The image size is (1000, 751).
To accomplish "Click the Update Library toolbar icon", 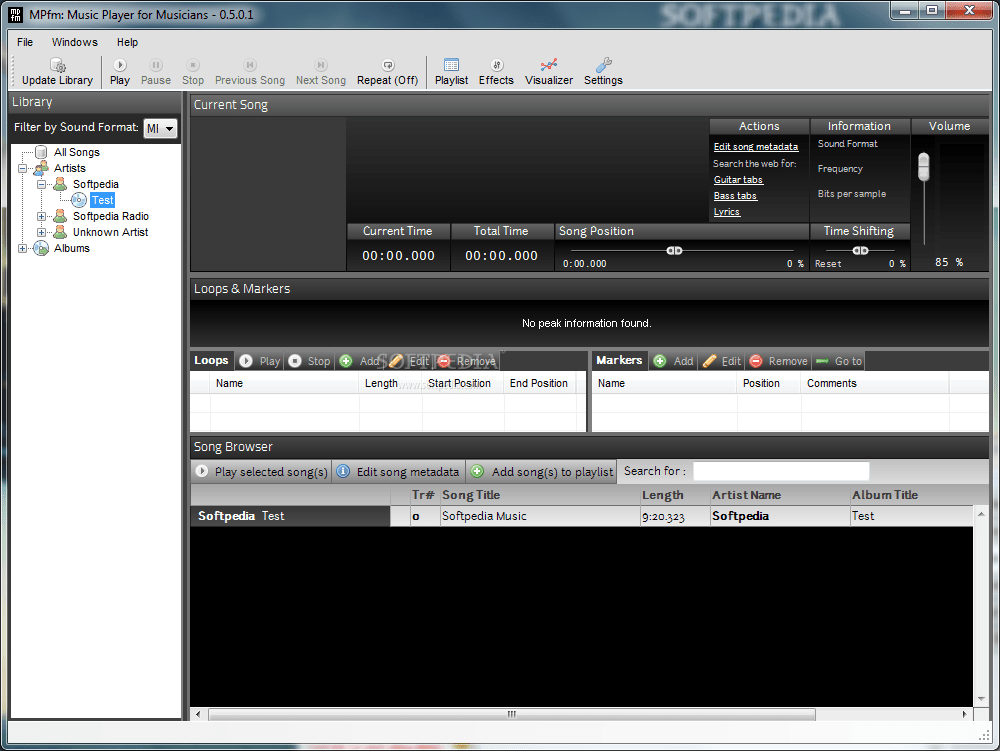I will [57, 72].
